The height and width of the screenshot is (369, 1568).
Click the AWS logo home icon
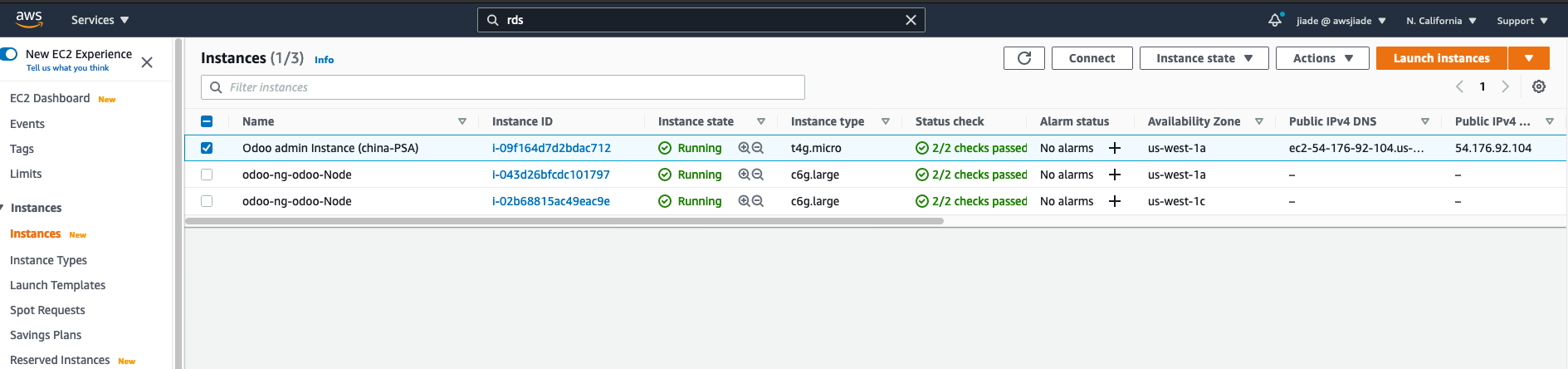[x=29, y=19]
